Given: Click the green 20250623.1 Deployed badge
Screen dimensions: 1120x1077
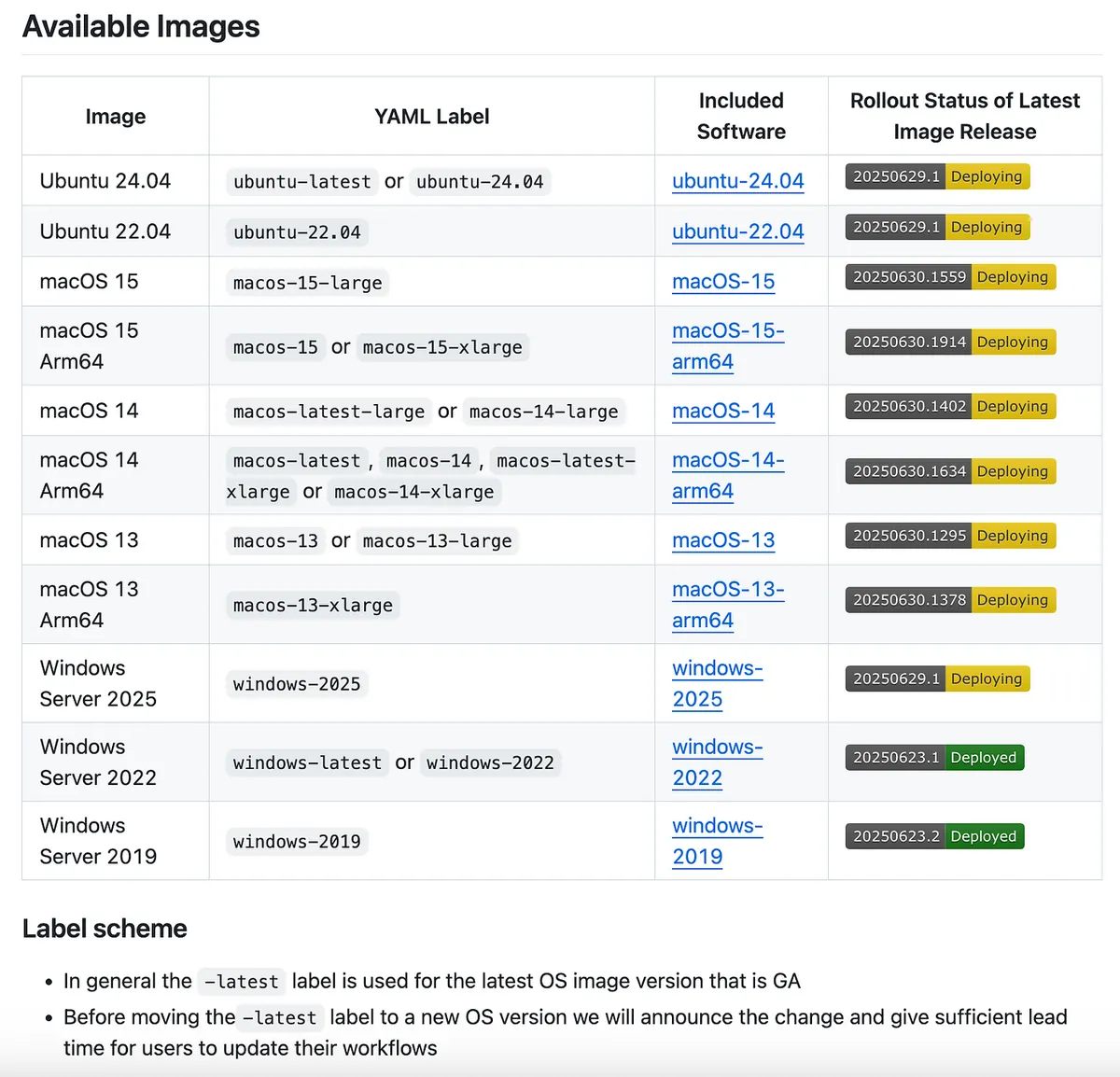Looking at the screenshot, I should [x=934, y=758].
